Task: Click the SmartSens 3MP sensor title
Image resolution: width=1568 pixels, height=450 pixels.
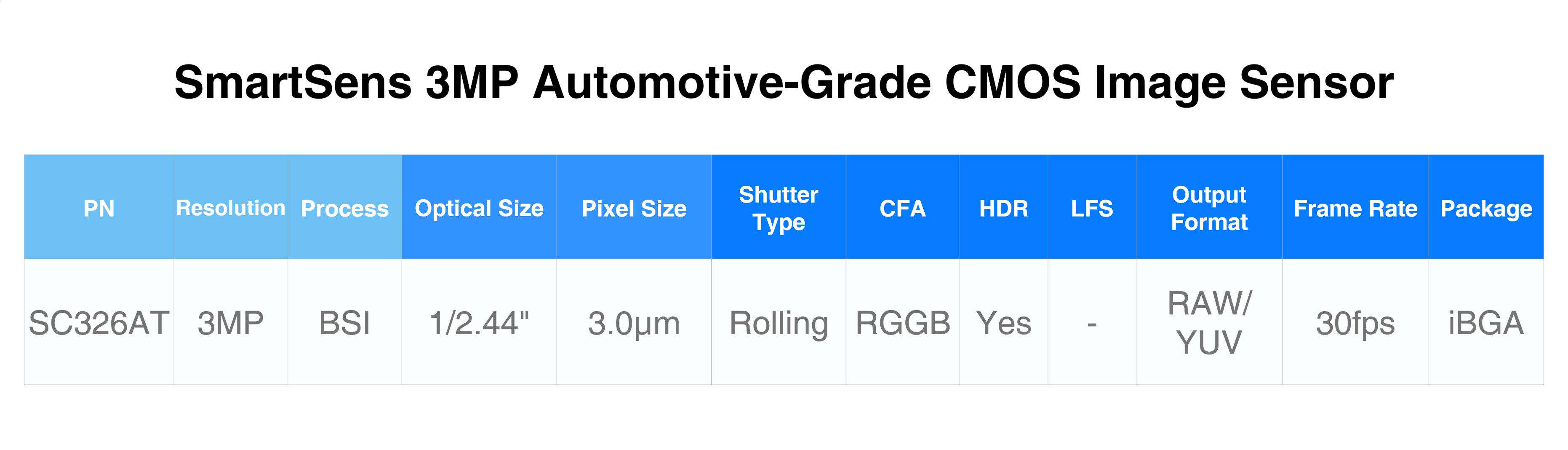Action: 784,83
